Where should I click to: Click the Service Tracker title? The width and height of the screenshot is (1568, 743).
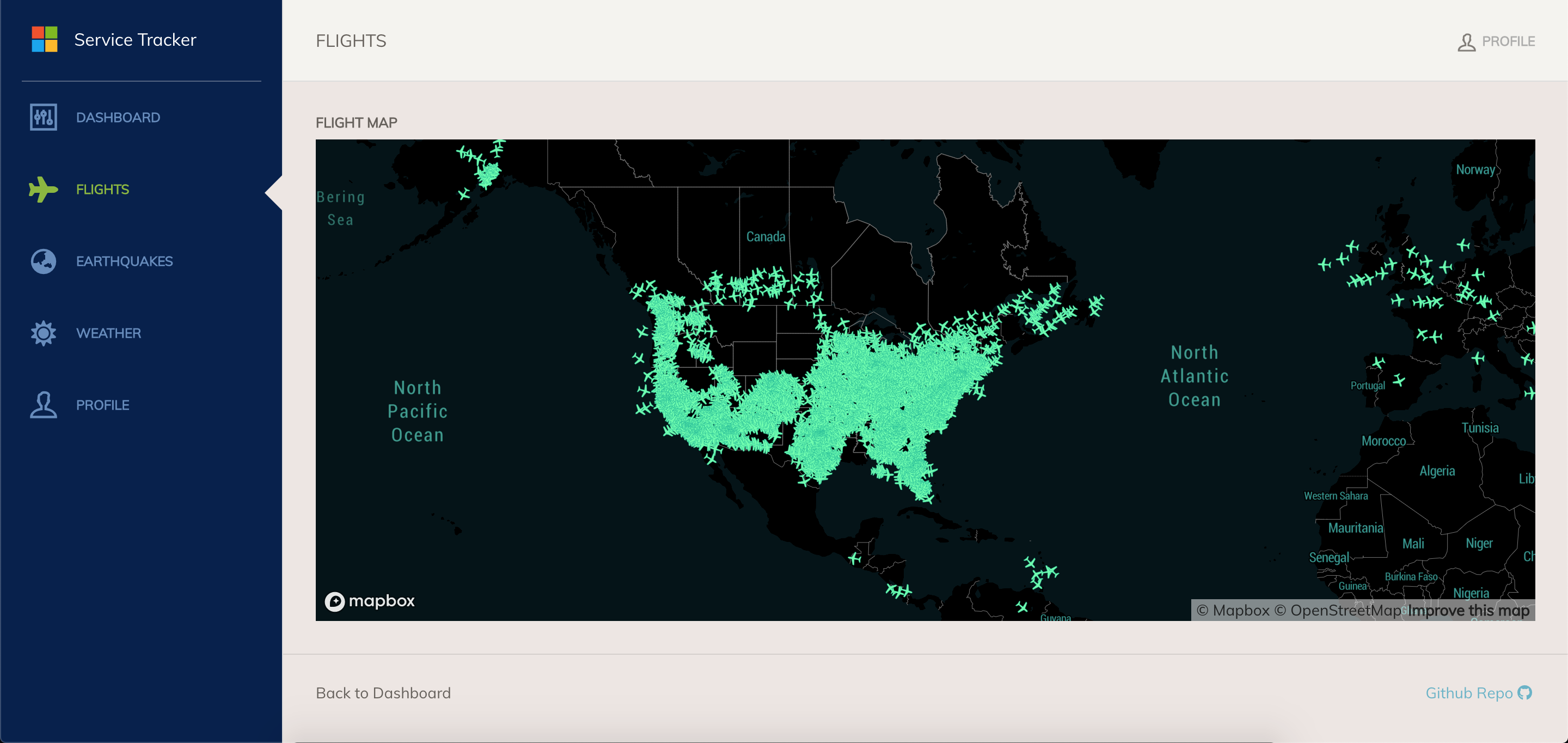[x=135, y=40]
